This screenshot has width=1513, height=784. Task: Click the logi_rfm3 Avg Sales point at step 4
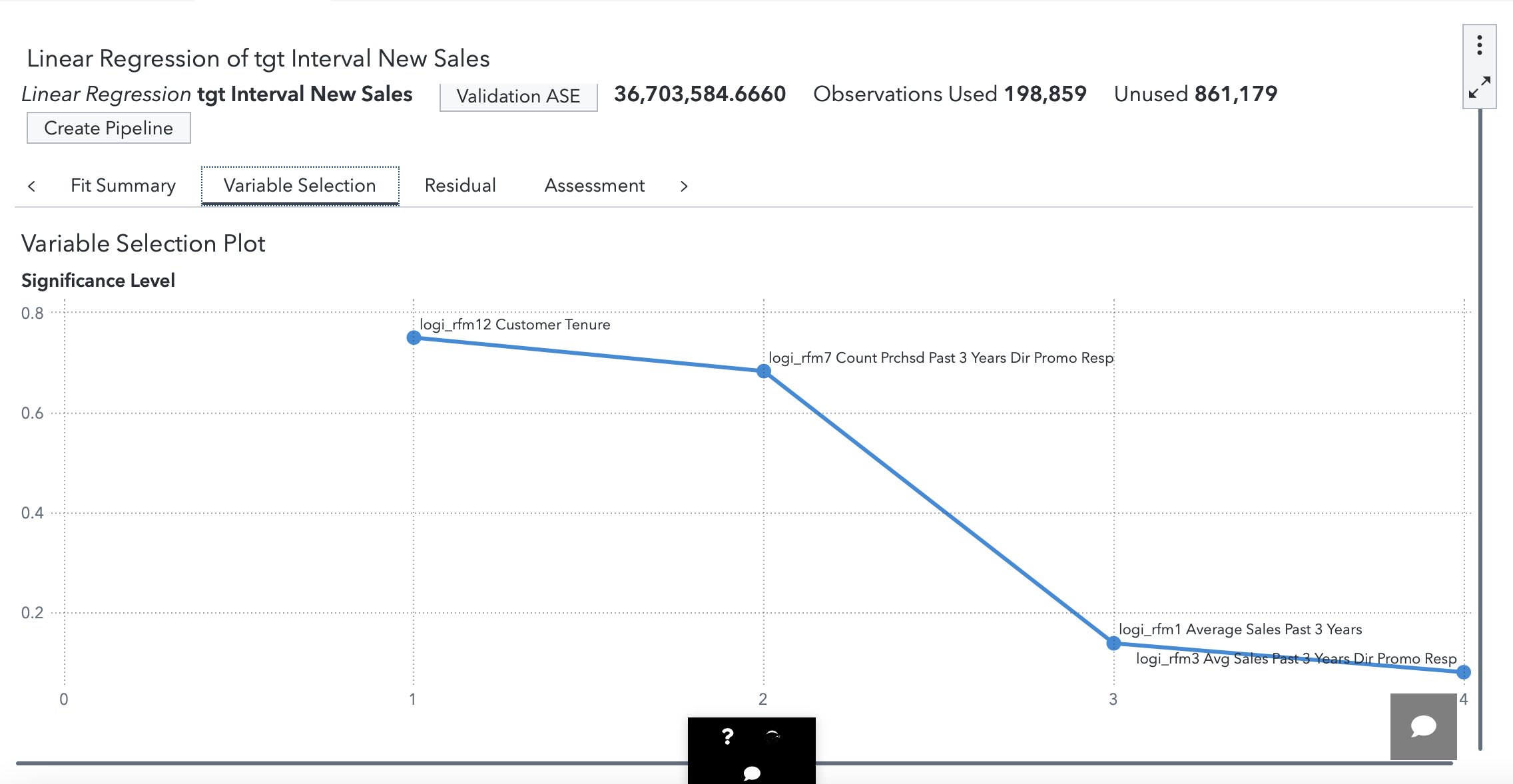pyautogui.click(x=1463, y=672)
